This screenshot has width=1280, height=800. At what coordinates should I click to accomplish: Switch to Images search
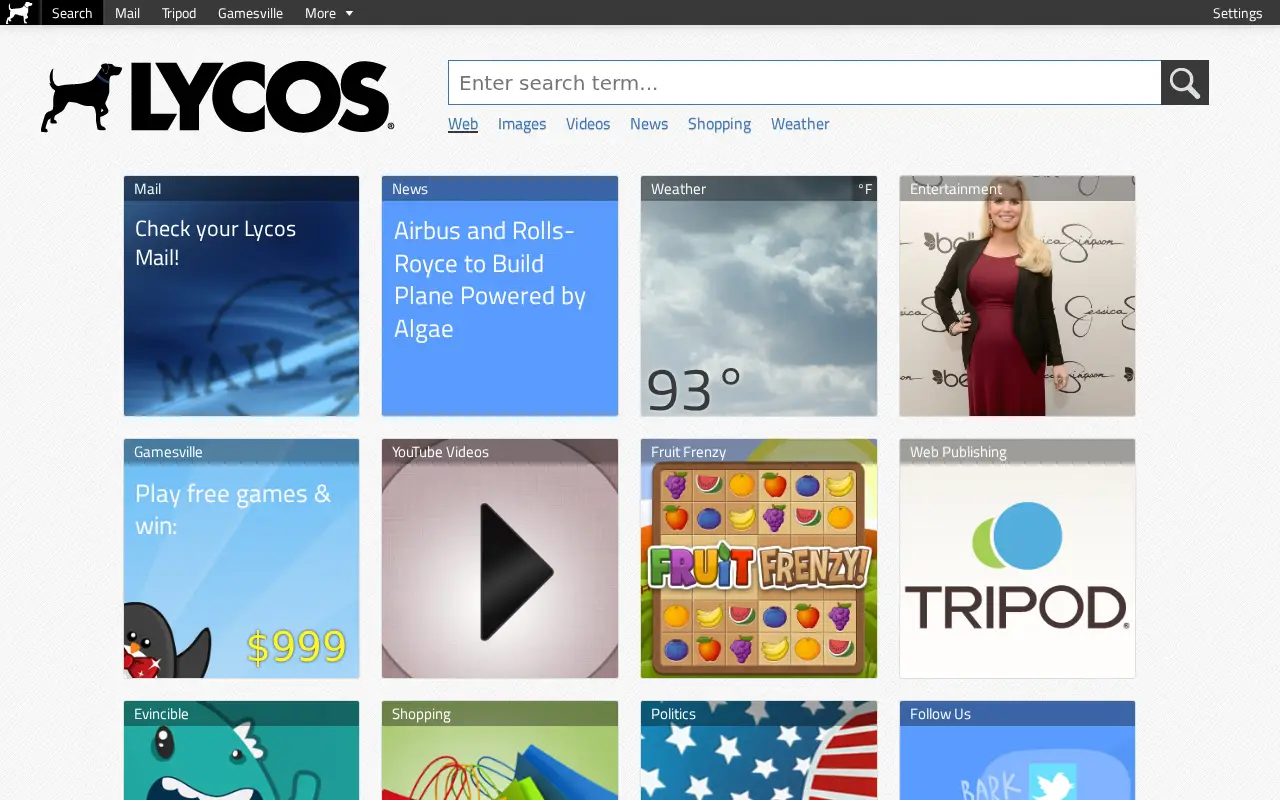pyautogui.click(x=522, y=124)
